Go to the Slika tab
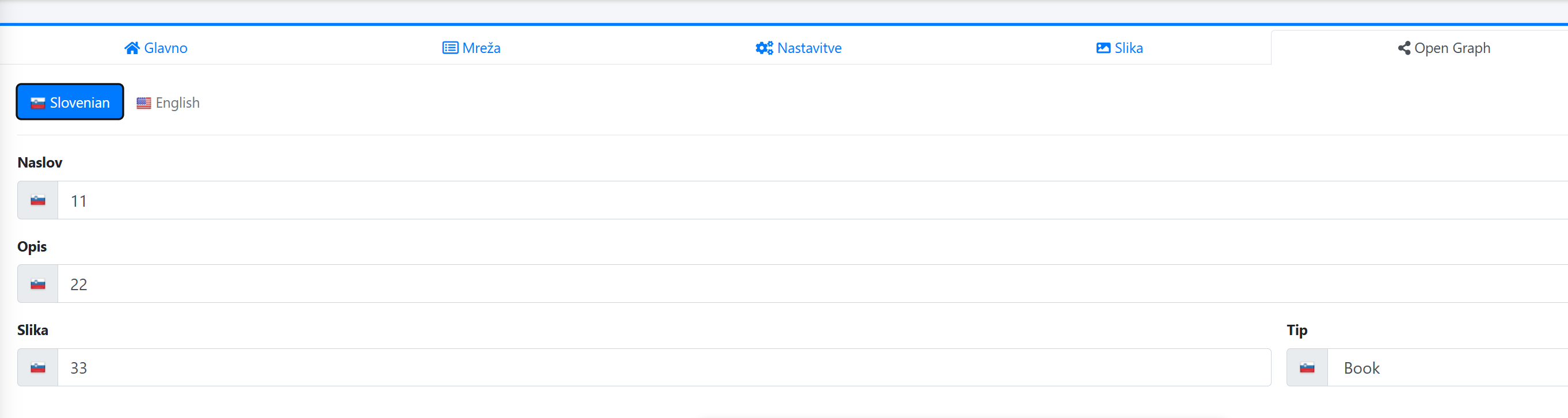The height and width of the screenshot is (418, 1568). 1120,48
